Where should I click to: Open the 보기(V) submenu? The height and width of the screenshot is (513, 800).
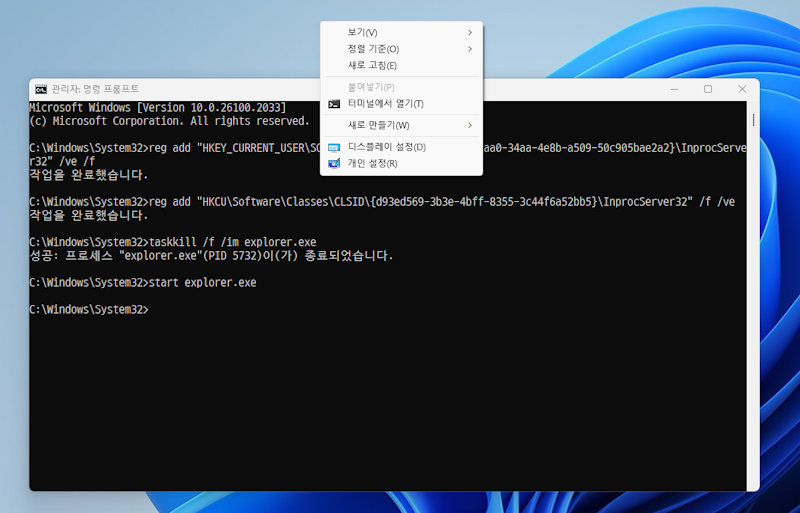[401, 33]
